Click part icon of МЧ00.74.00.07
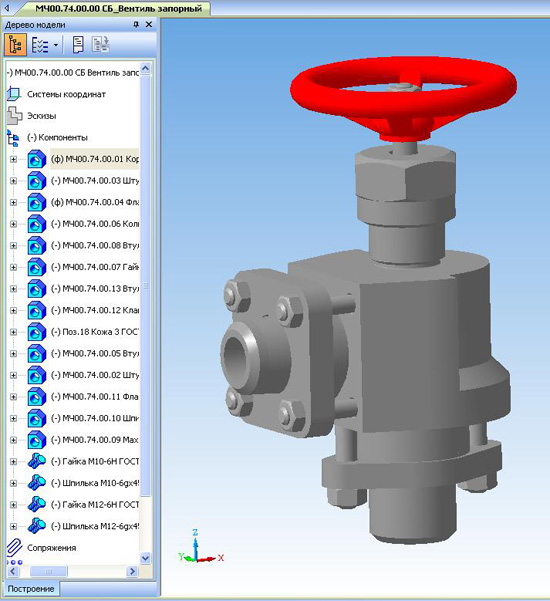Screen dimensions: 550x601 pos(37,267)
